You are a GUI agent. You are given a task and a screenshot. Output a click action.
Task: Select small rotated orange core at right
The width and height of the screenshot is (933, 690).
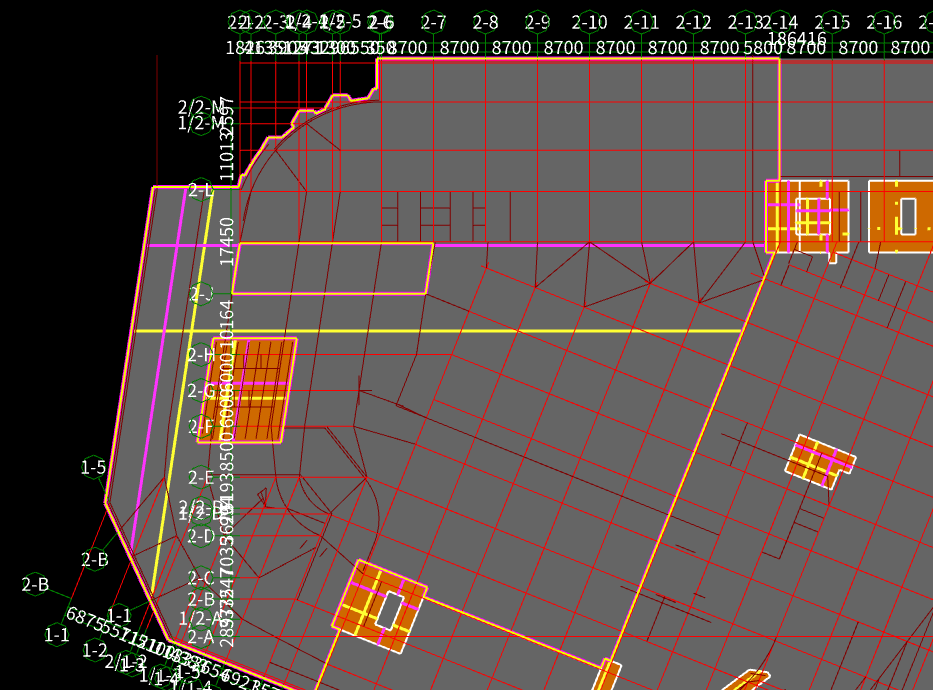[x=821, y=462]
